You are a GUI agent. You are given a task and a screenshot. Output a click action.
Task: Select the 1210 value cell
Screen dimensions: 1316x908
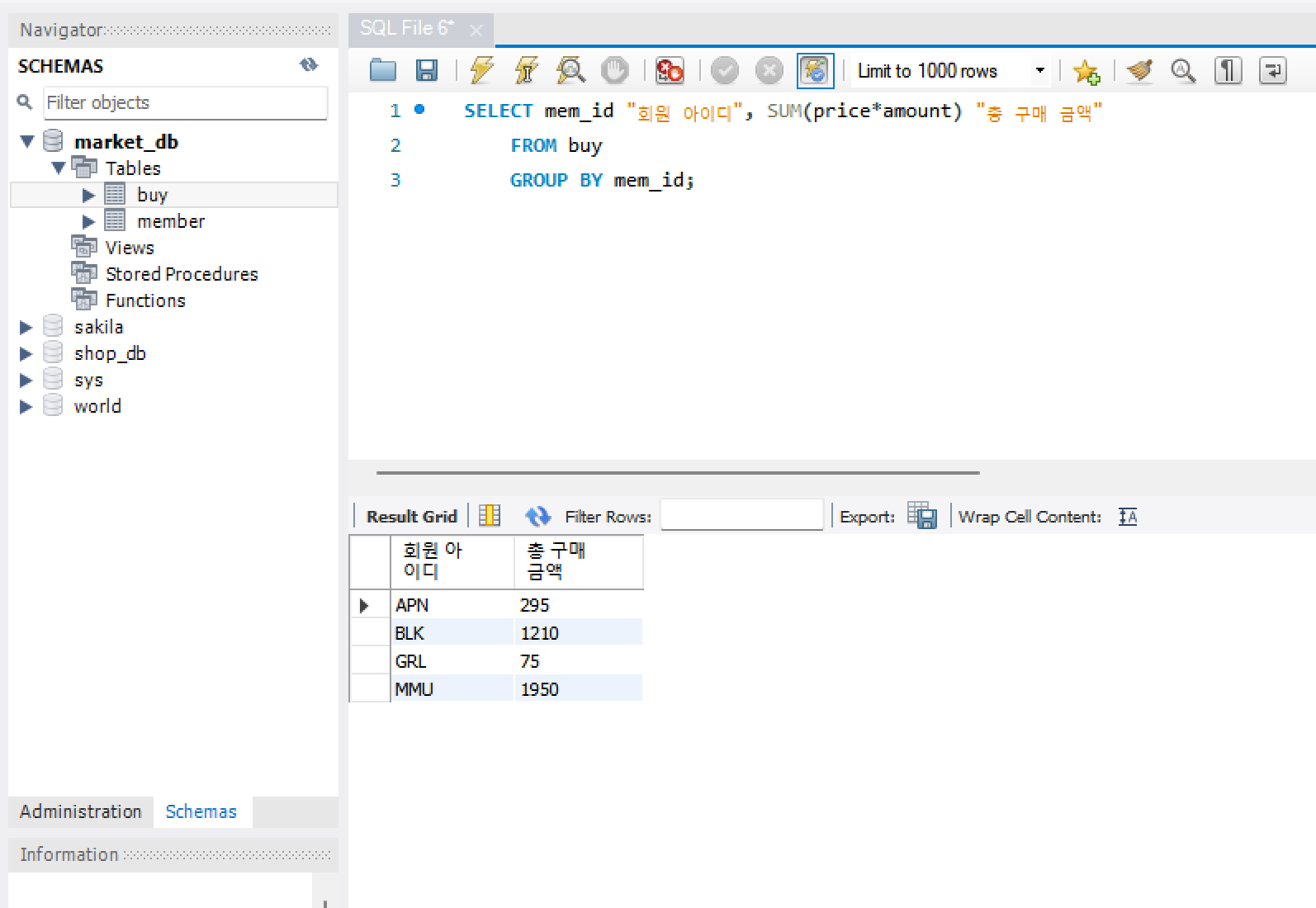pos(579,633)
